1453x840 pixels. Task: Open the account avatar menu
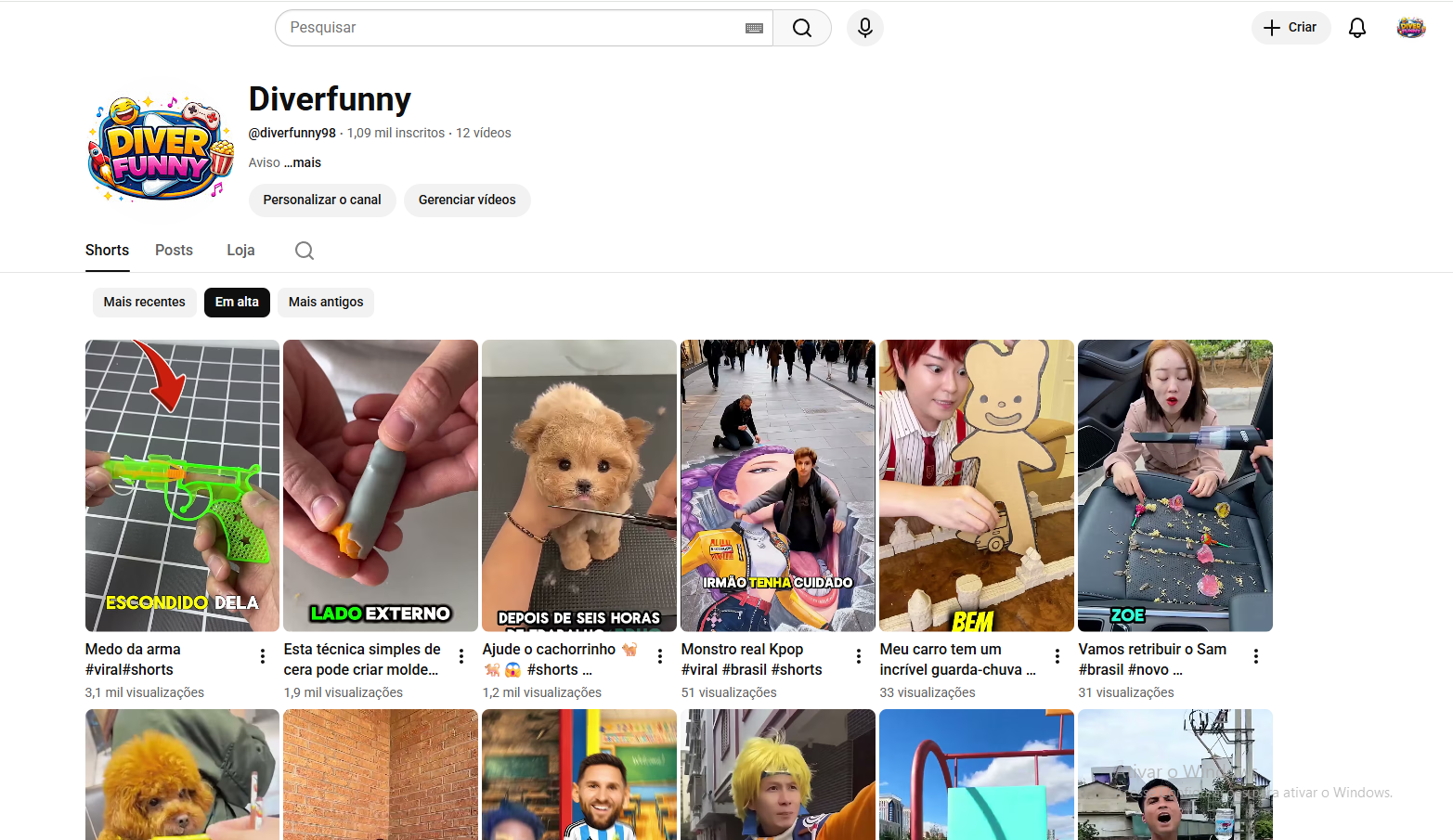coord(1410,28)
